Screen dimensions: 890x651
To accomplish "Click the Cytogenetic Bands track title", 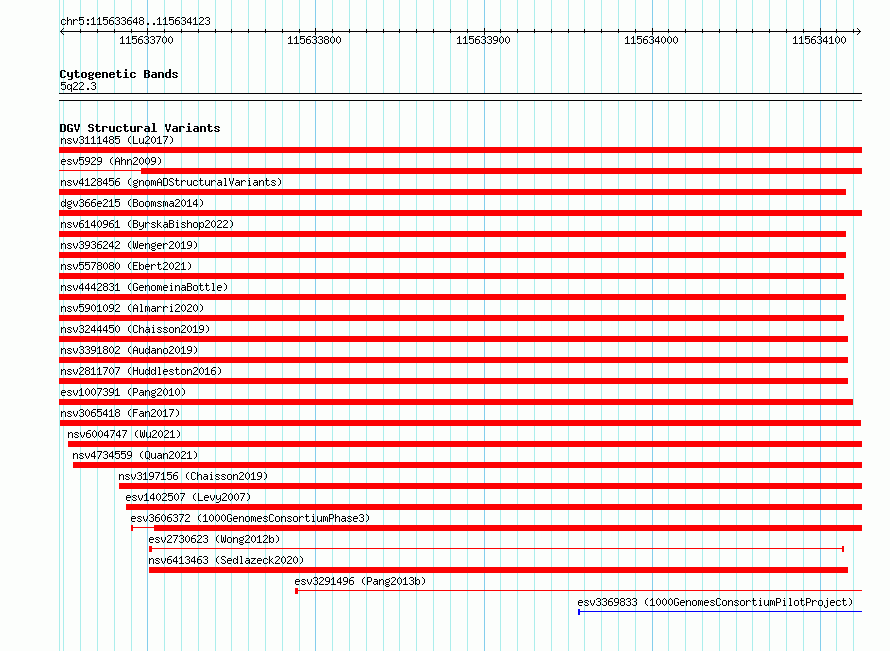I will (x=119, y=74).
